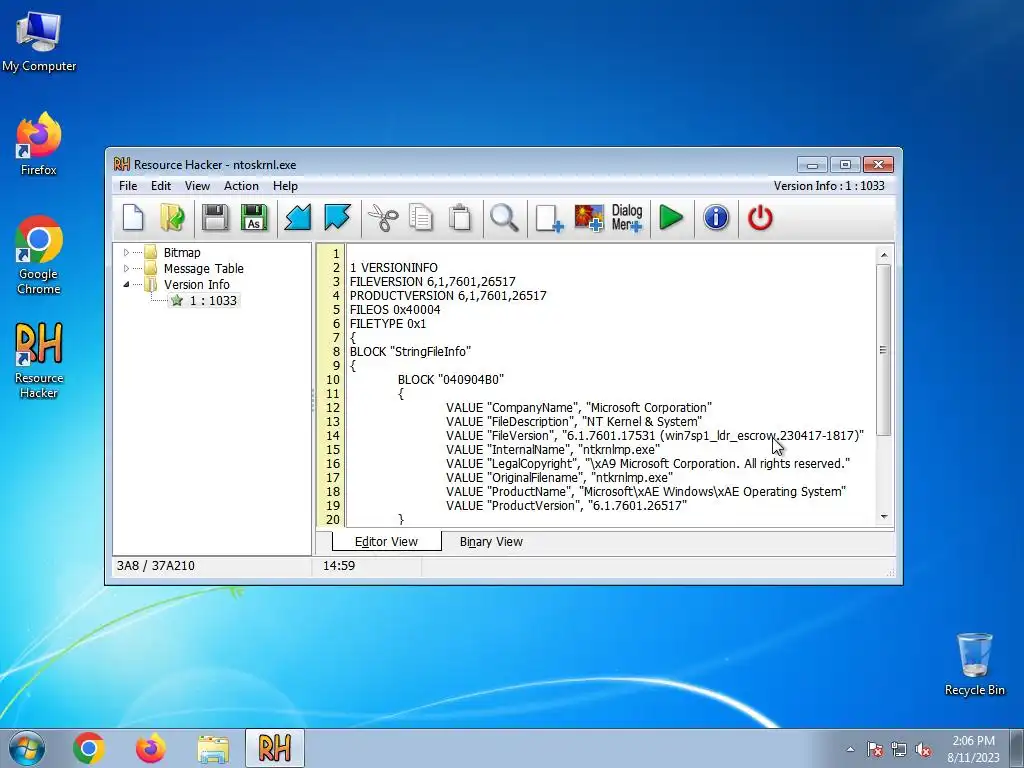Click the editor scrollbar down arrow
1024x768 pixels.
pyautogui.click(x=884, y=517)
